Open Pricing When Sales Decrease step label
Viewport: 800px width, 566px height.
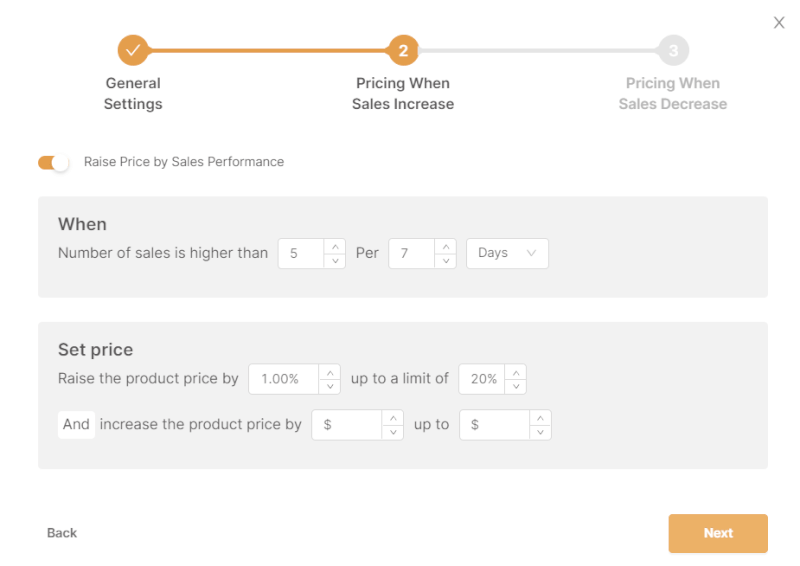(673, 93)
